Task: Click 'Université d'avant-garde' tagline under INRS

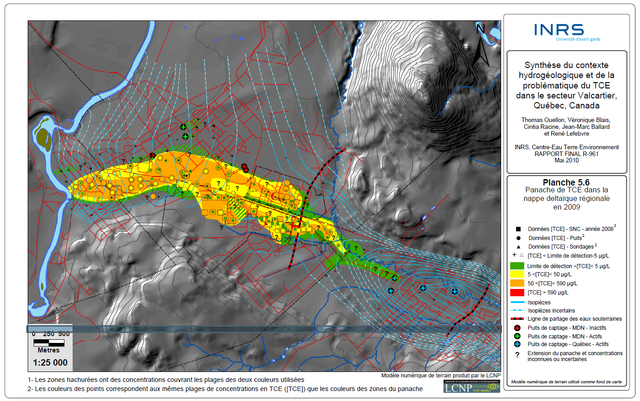Action: pyautogui.click(x=578, y=39)
